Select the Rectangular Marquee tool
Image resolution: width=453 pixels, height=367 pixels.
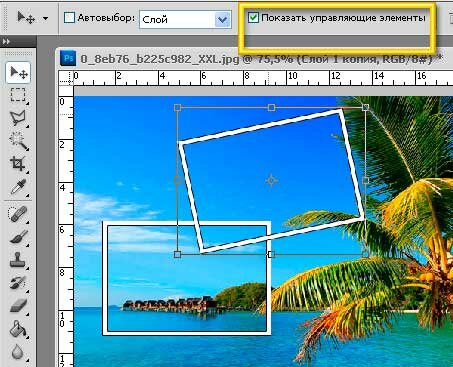point(18,95)
